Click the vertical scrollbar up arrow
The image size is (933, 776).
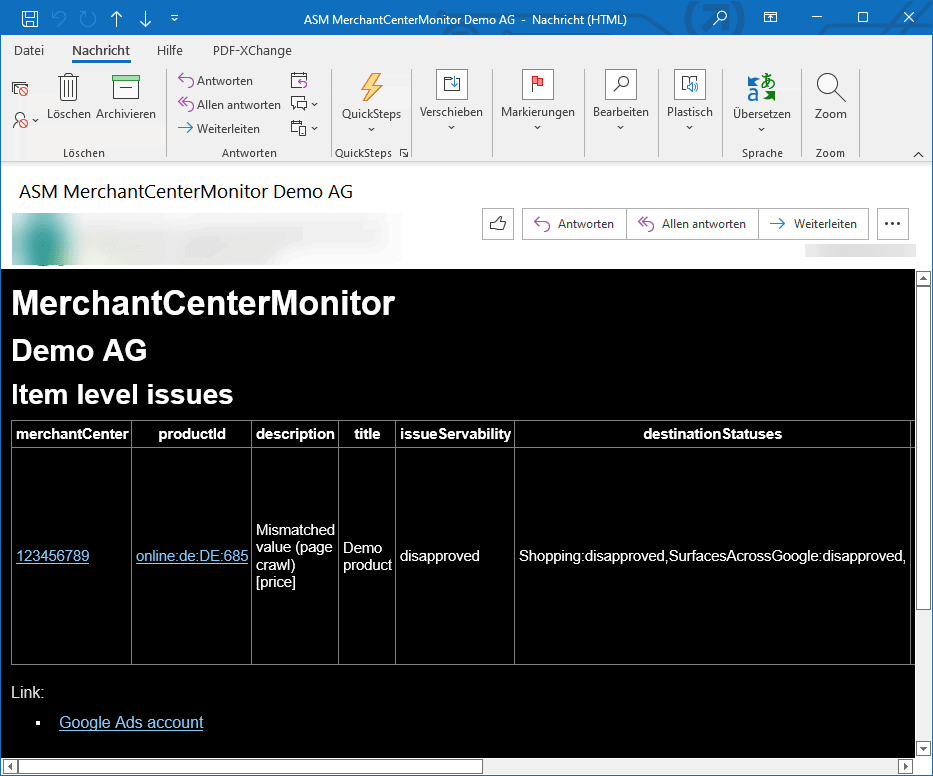pyautogui.click(x=923, y=278)
